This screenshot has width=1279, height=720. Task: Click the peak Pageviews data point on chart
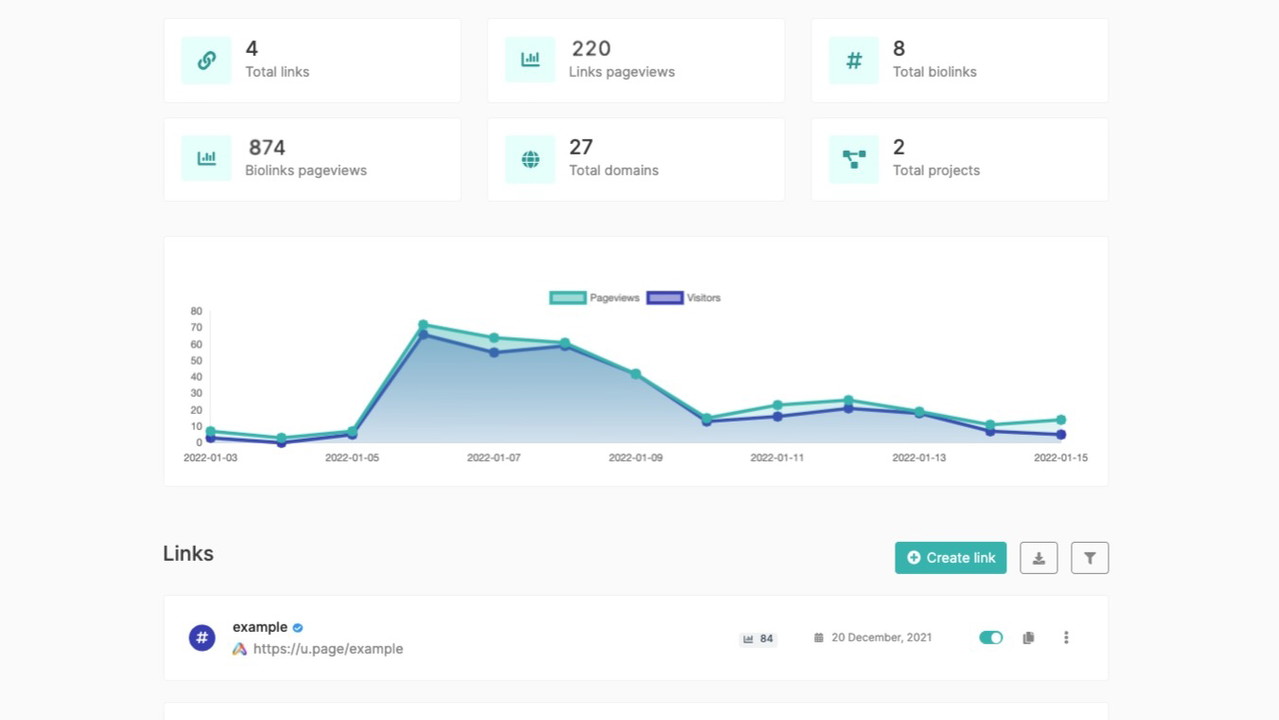pyautogui.click(x=423, y=325)
